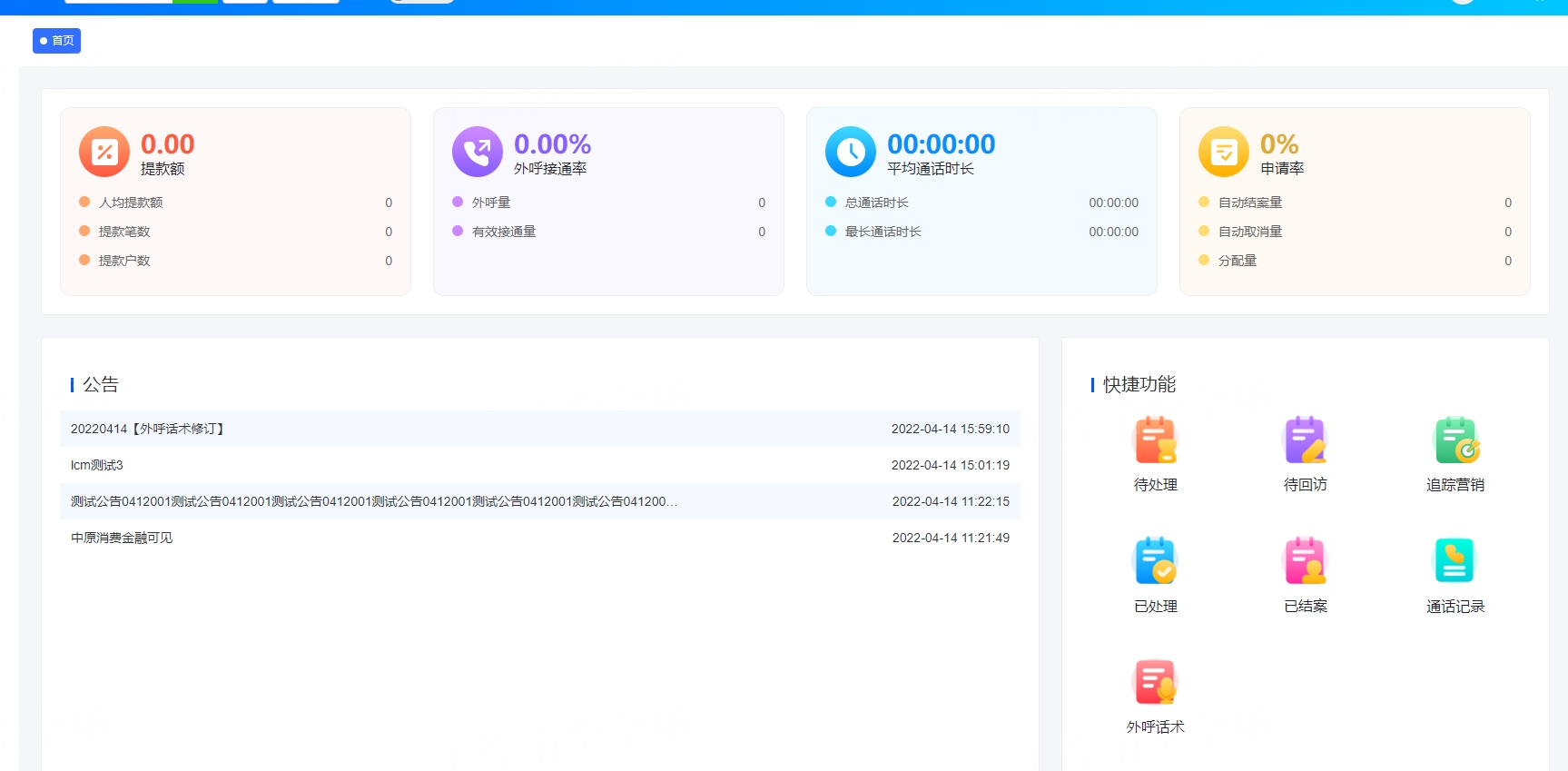Click the 提款笔数 row label
Viewport: 1568px width, 771px height.
[x=124, y=232]
